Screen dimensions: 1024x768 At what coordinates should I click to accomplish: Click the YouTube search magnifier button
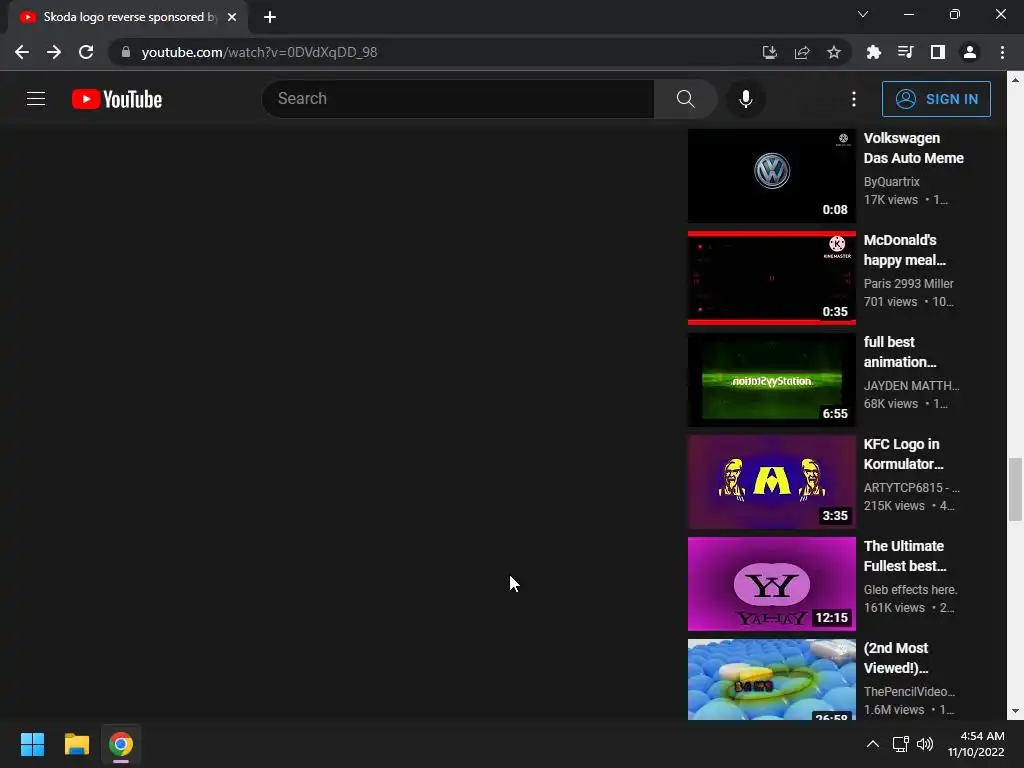pos(685,99)
